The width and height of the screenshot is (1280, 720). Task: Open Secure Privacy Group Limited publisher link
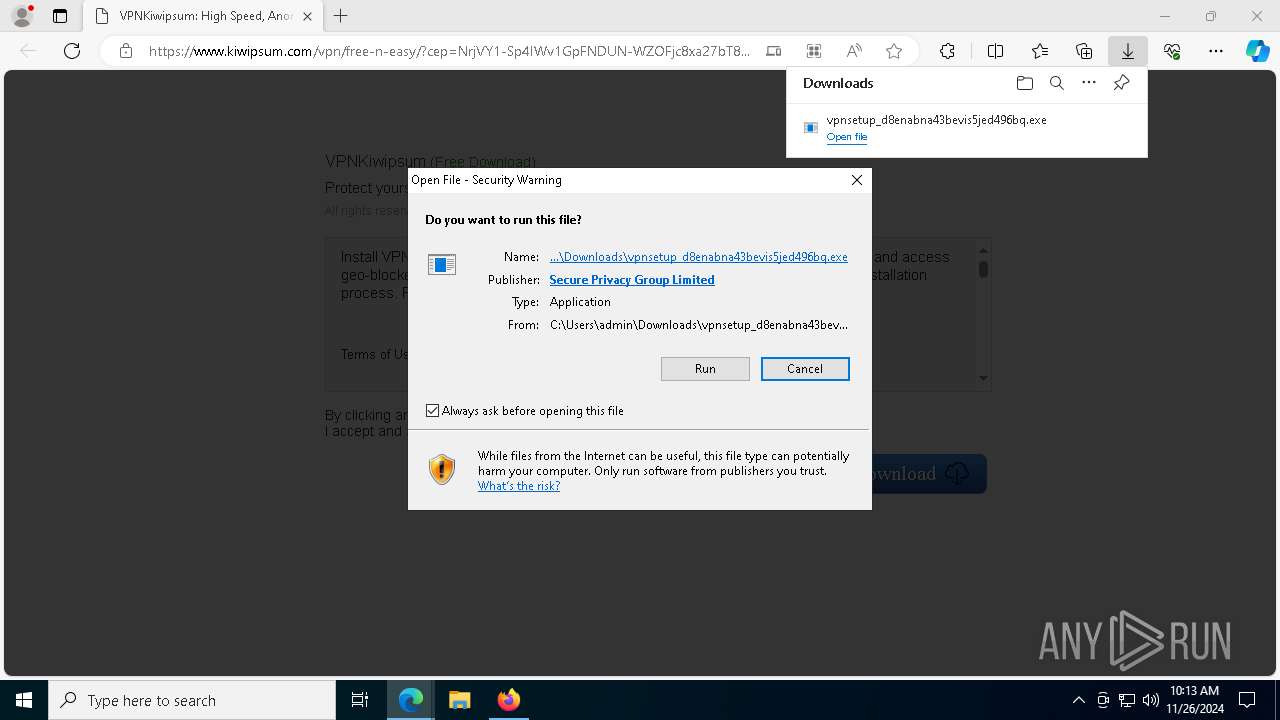tap(632, 280)
